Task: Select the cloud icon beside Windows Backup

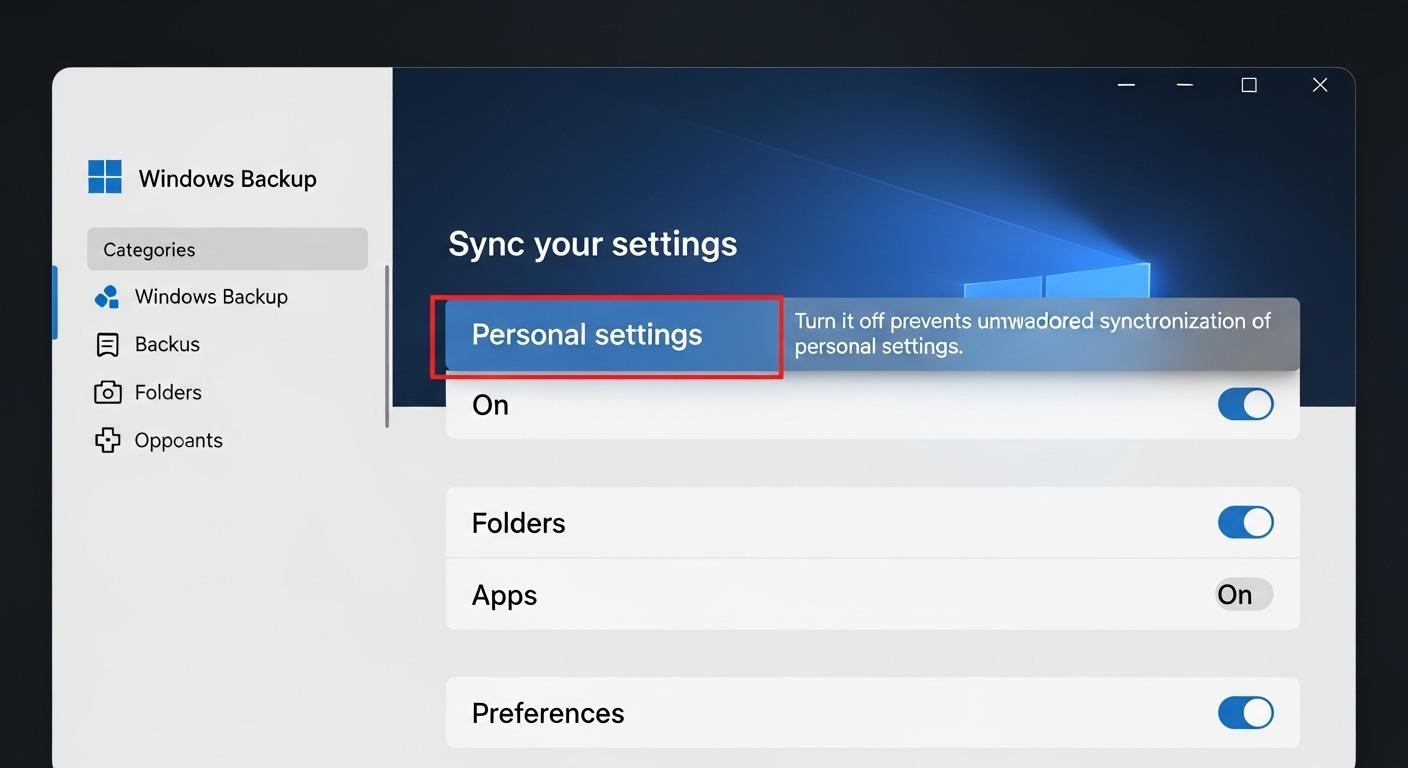Action: [x=106, y=296]
